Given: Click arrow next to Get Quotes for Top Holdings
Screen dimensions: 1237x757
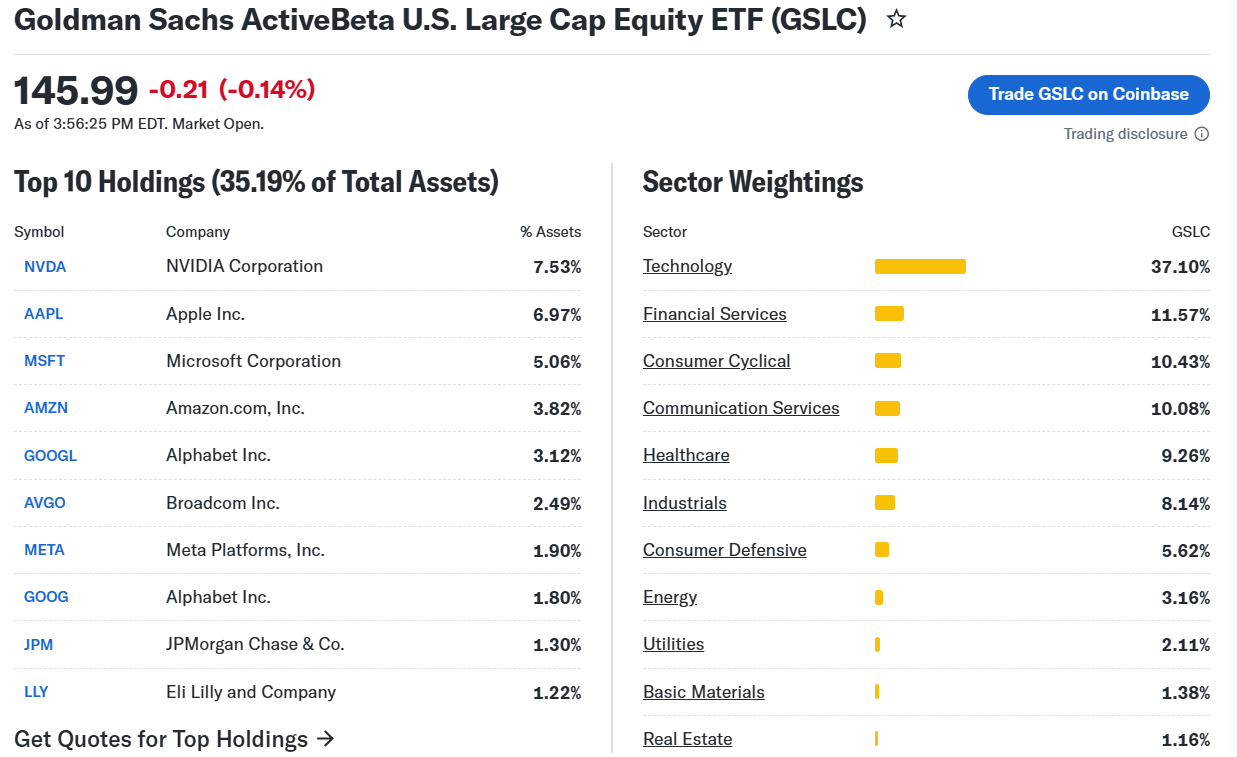Looking at the screenshot, I should tap(324, 739).
